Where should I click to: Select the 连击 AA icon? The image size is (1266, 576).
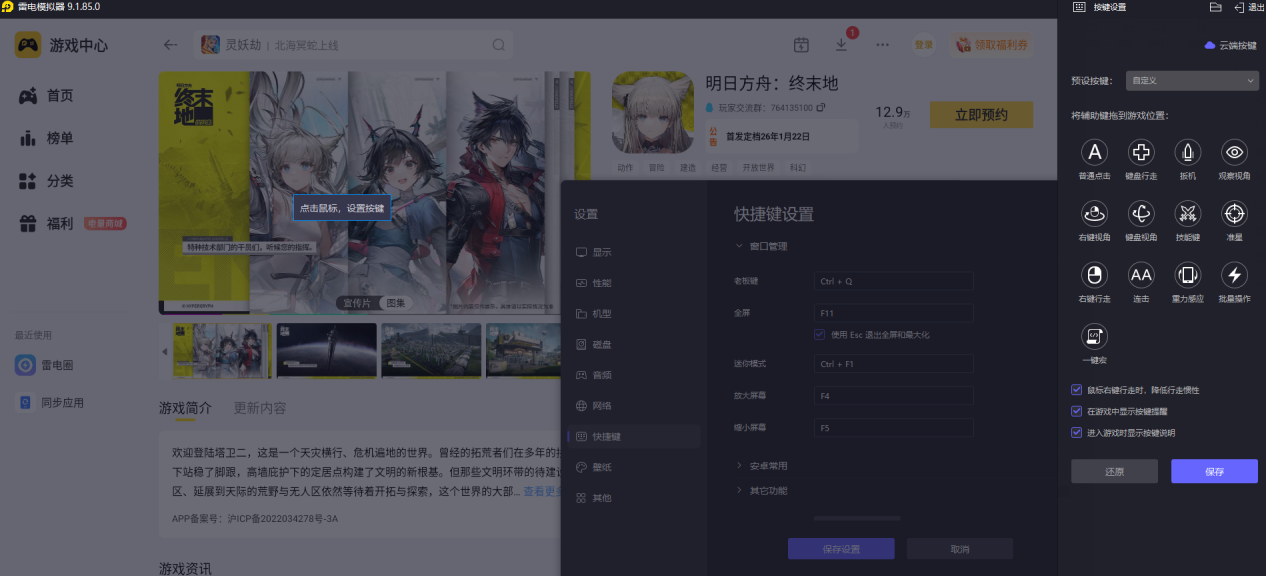(1141, 274)
